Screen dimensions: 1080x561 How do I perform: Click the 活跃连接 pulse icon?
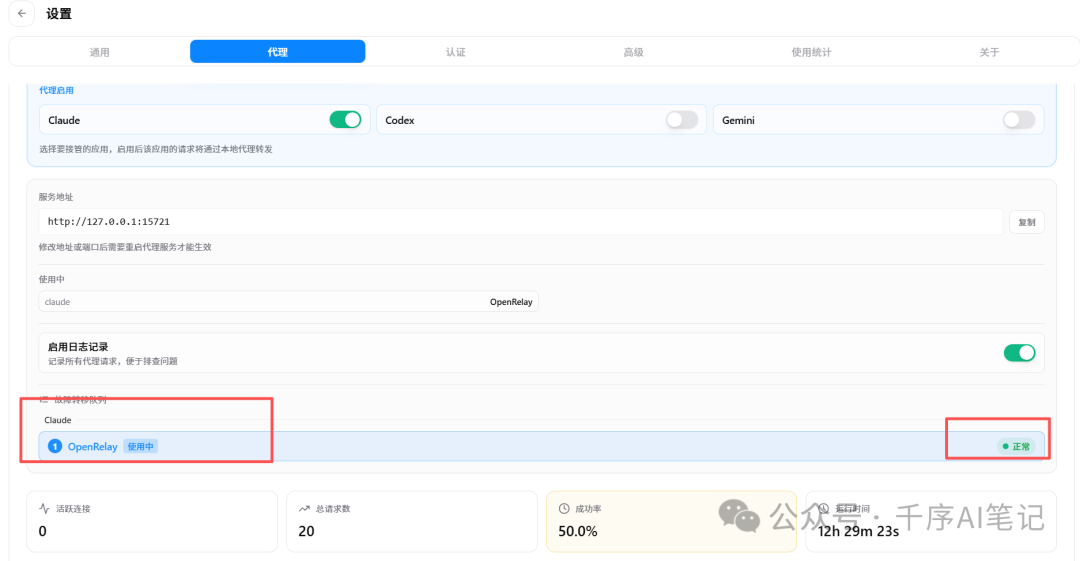[45, 509]
